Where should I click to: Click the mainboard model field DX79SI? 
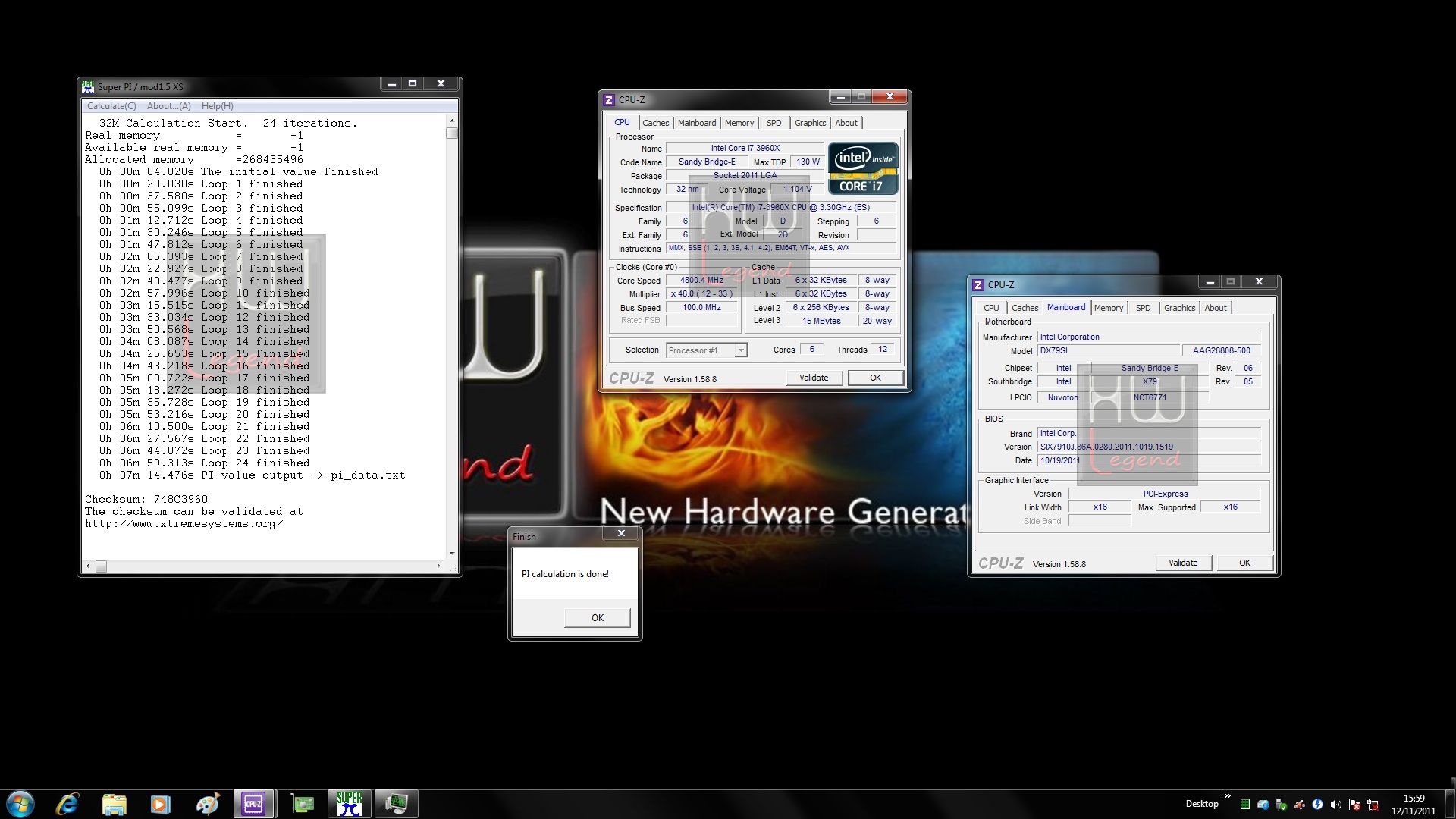click(x=1109, y=351)
